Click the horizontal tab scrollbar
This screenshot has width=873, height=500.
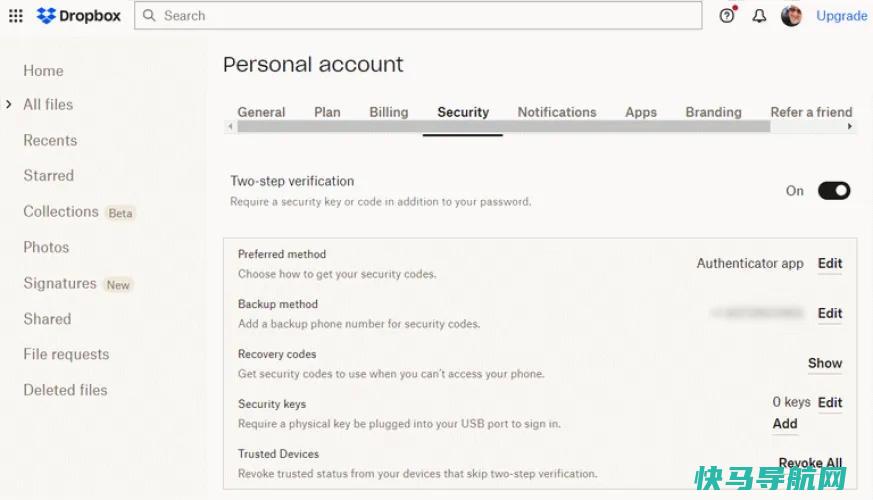[x=503, y=127]
